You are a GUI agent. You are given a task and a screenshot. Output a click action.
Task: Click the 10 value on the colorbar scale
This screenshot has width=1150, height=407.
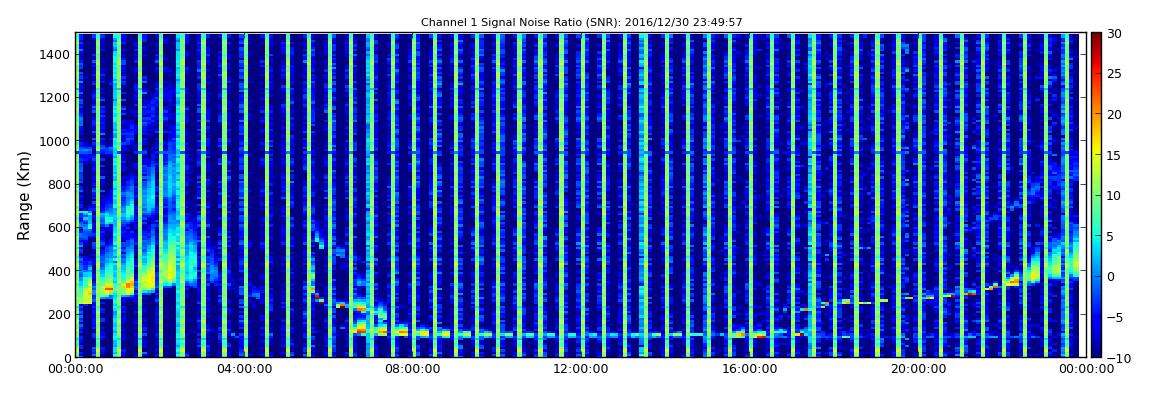click(1115, 195)
